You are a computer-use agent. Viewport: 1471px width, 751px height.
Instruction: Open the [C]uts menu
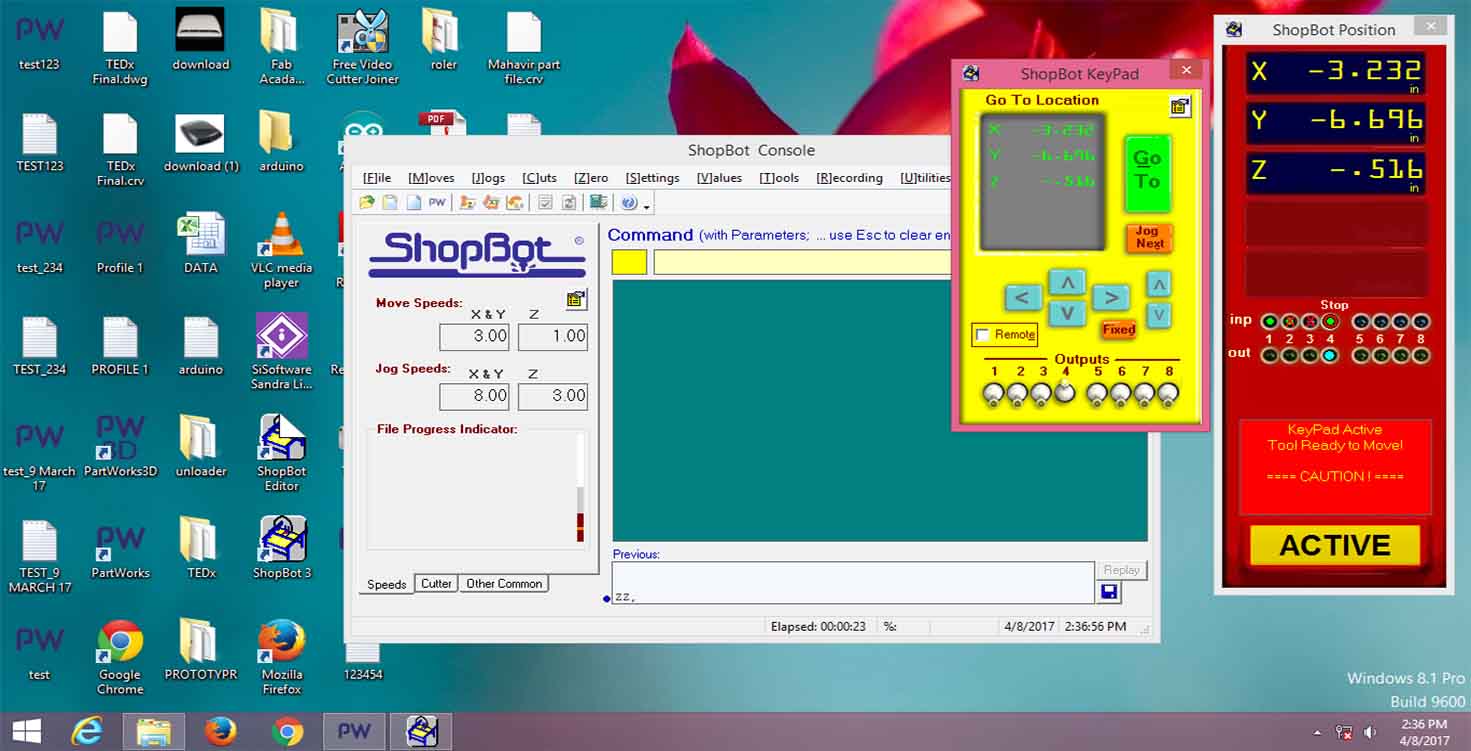coord(539,178)
